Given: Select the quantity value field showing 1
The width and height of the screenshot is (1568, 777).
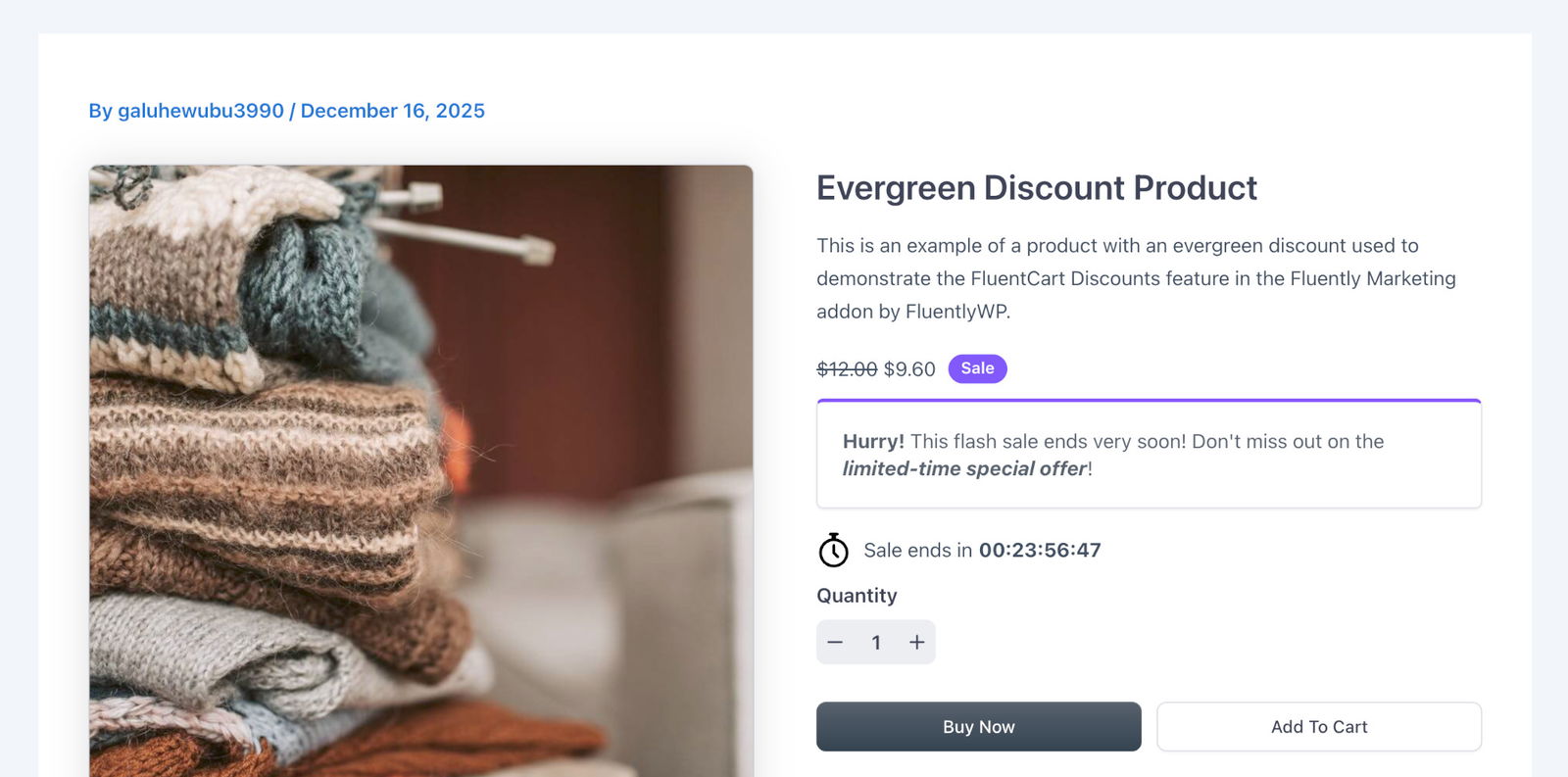Looking at the screenshot, I should tap(876, 642).
